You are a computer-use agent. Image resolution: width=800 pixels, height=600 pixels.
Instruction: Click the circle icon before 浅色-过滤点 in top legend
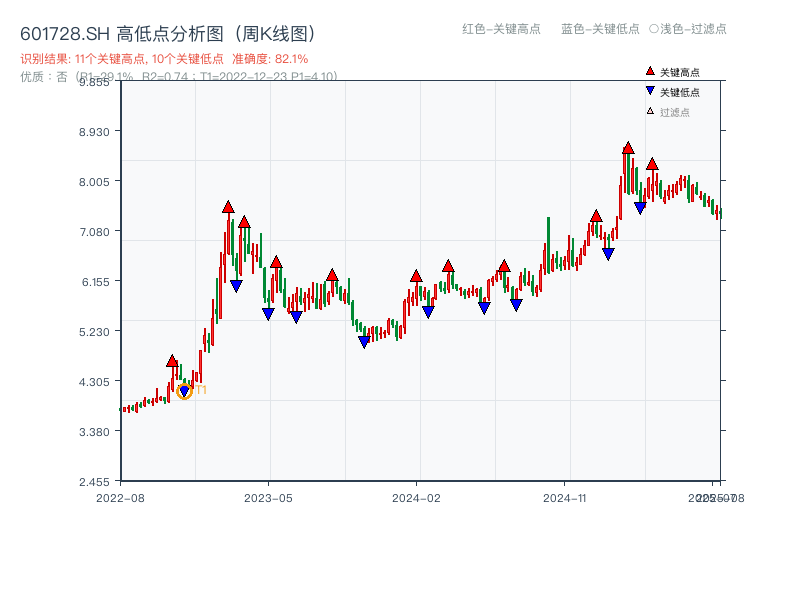coord(655,30)
